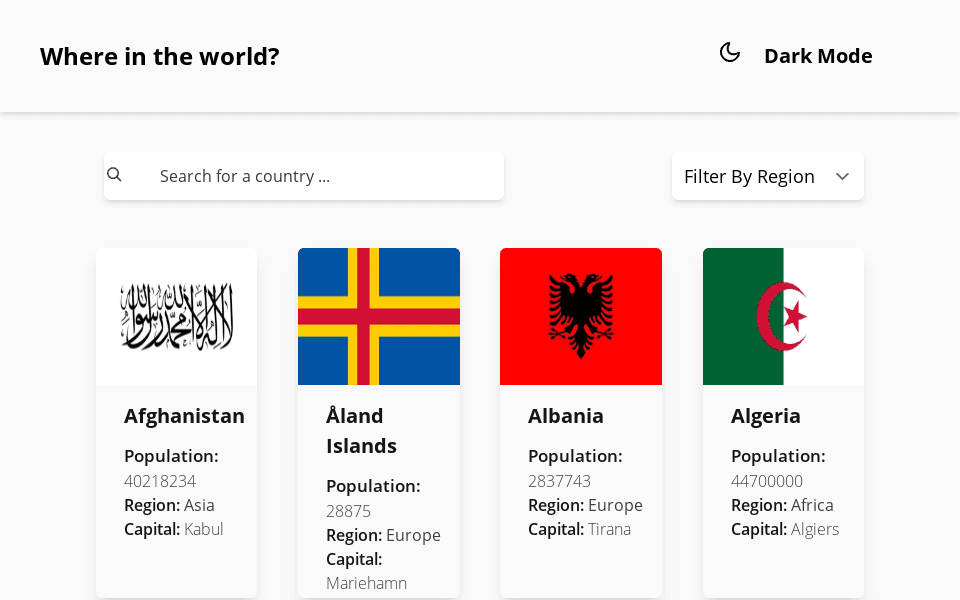Click the magnifying glass search icon
Viewport: 960px width, 600px height.
pos(114,174)
